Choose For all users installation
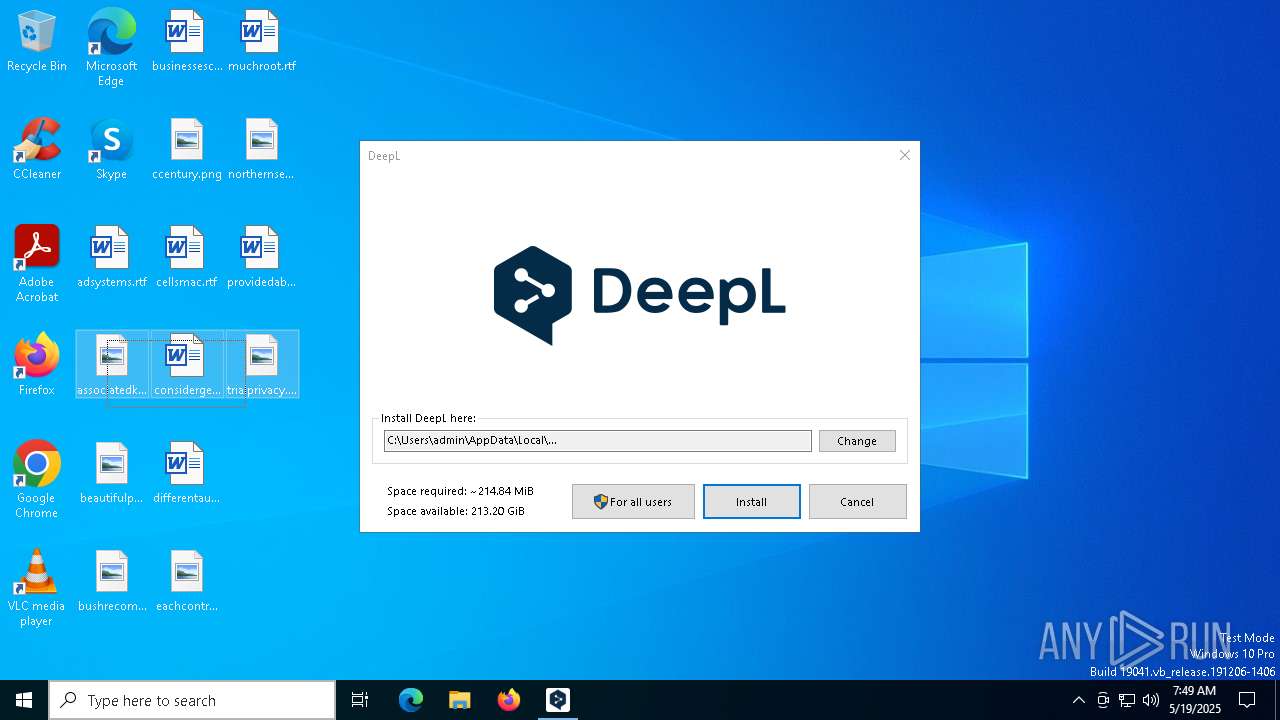 pyautogui.click(x=633, y=502)
